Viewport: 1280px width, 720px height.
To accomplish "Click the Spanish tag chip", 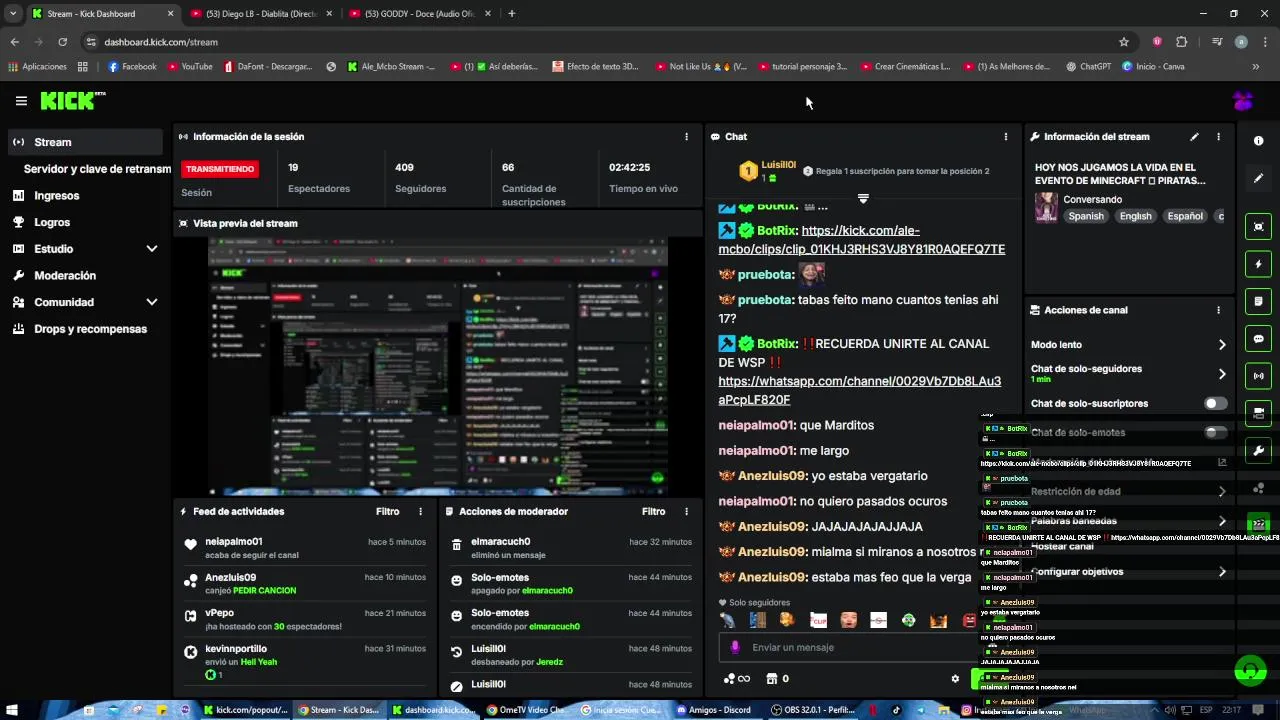I will point(1085,216).
